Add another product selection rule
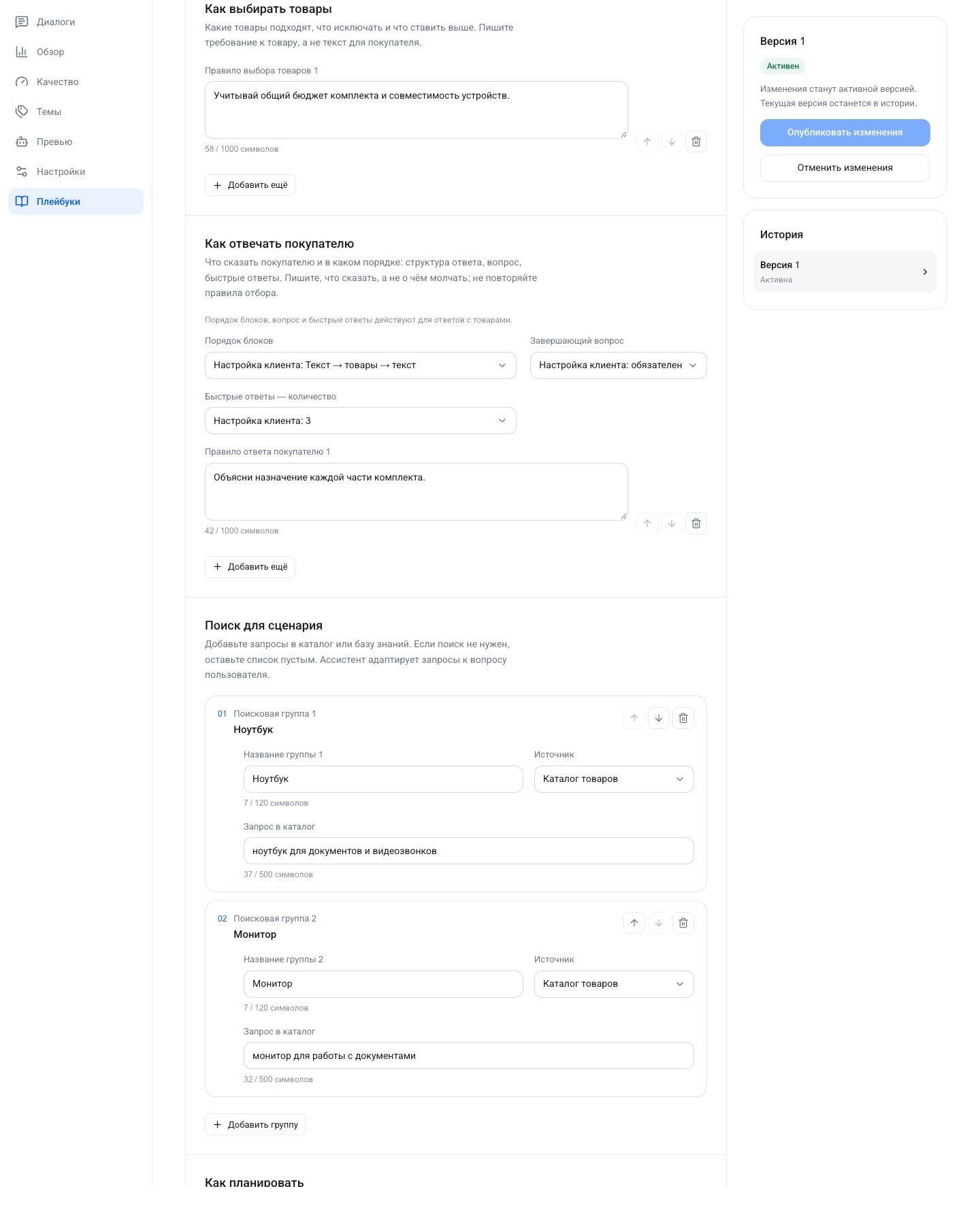The image size is (980, 1225). pos(250,185)
